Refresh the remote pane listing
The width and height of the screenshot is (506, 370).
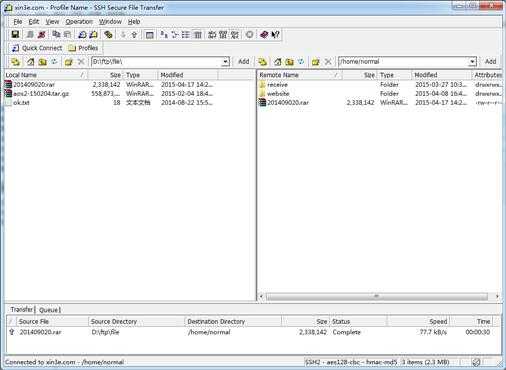click(x=301, y=62)
